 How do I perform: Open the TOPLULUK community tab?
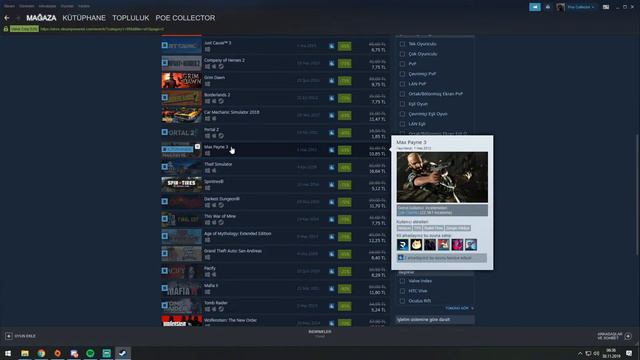pyautogui.click(x=131, y=18)
